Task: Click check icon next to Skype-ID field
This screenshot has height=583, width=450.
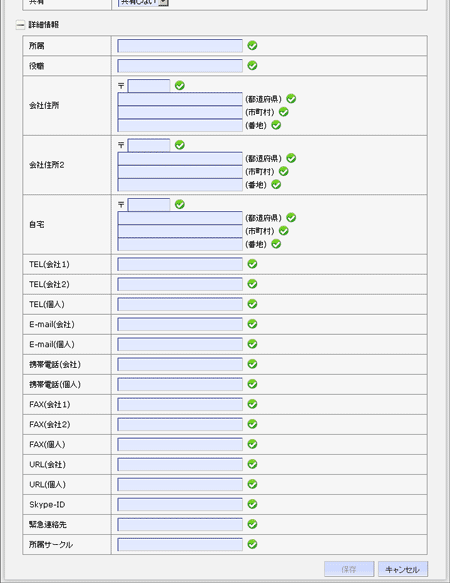Action: click(252, 505)
